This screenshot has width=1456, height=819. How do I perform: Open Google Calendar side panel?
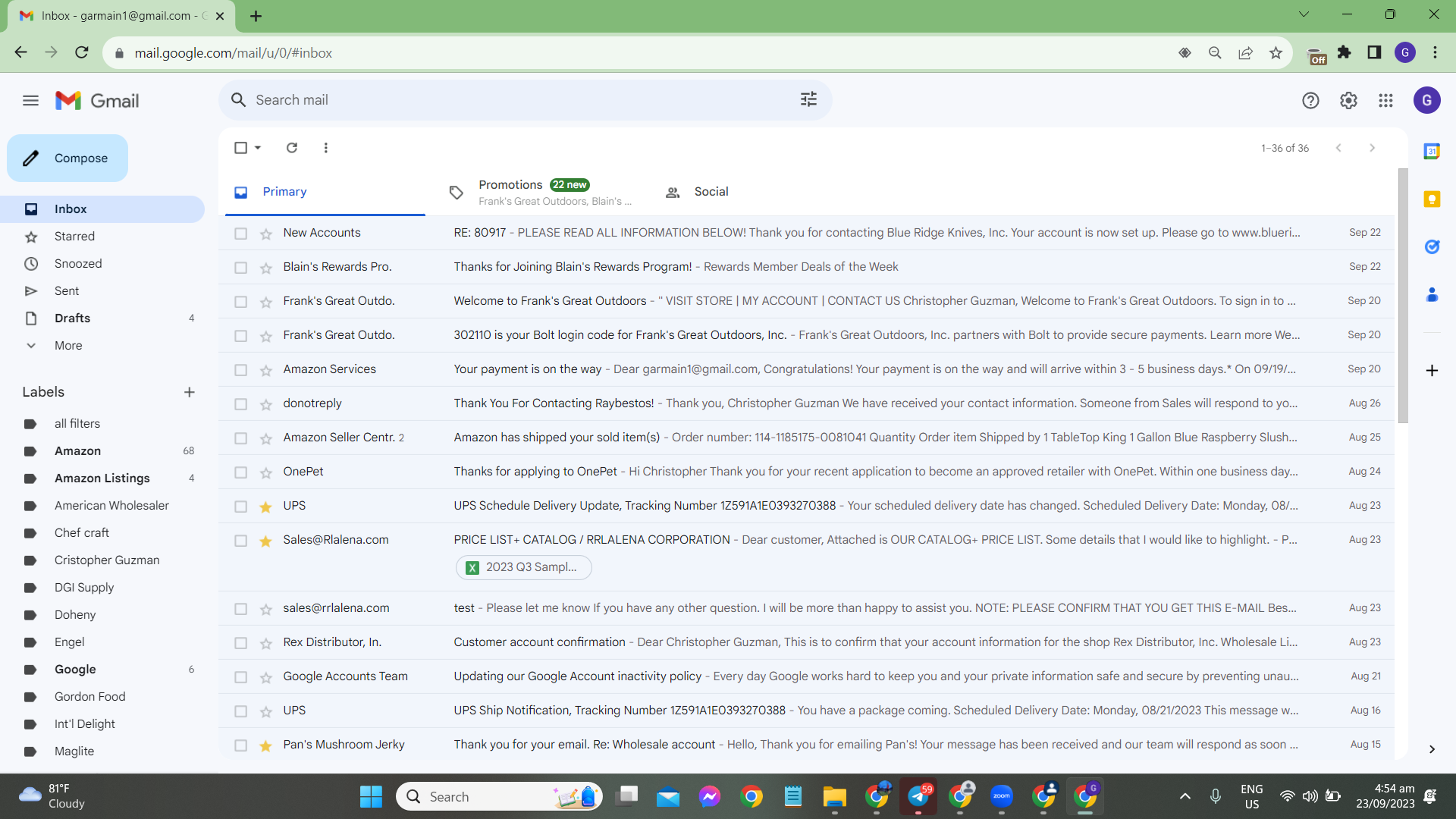1432,152
